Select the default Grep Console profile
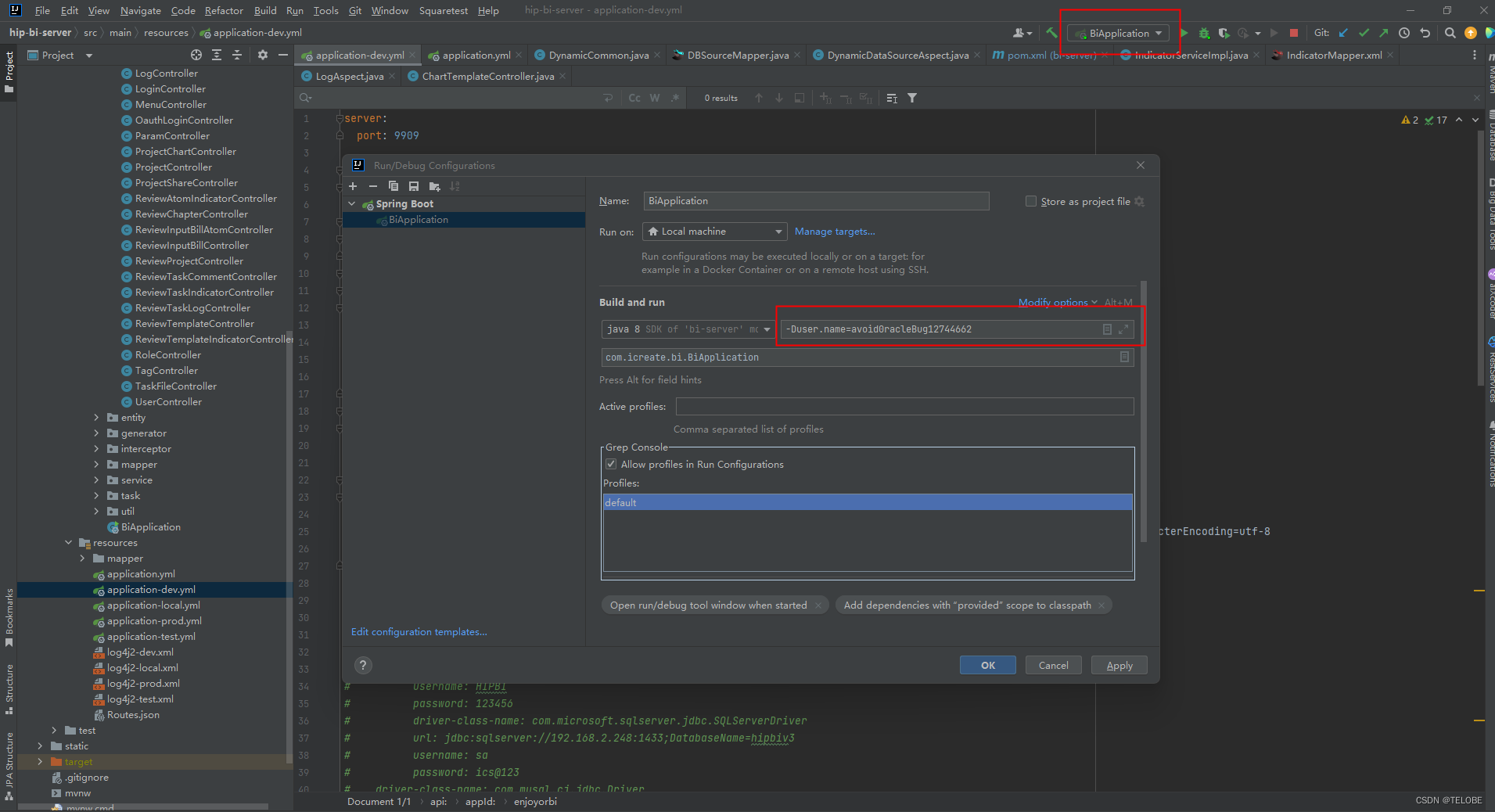The width and height of the screenshot is (1495, 812). 868,502
